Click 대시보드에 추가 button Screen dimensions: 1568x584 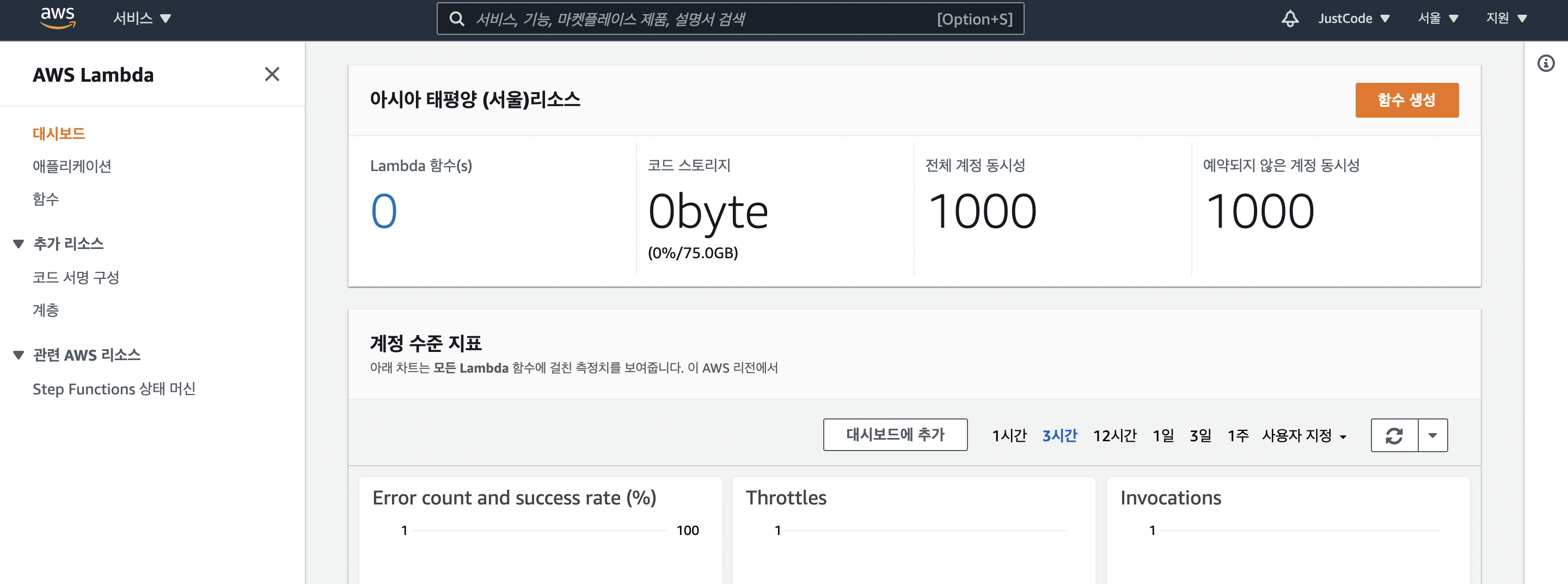coord(895,434)
